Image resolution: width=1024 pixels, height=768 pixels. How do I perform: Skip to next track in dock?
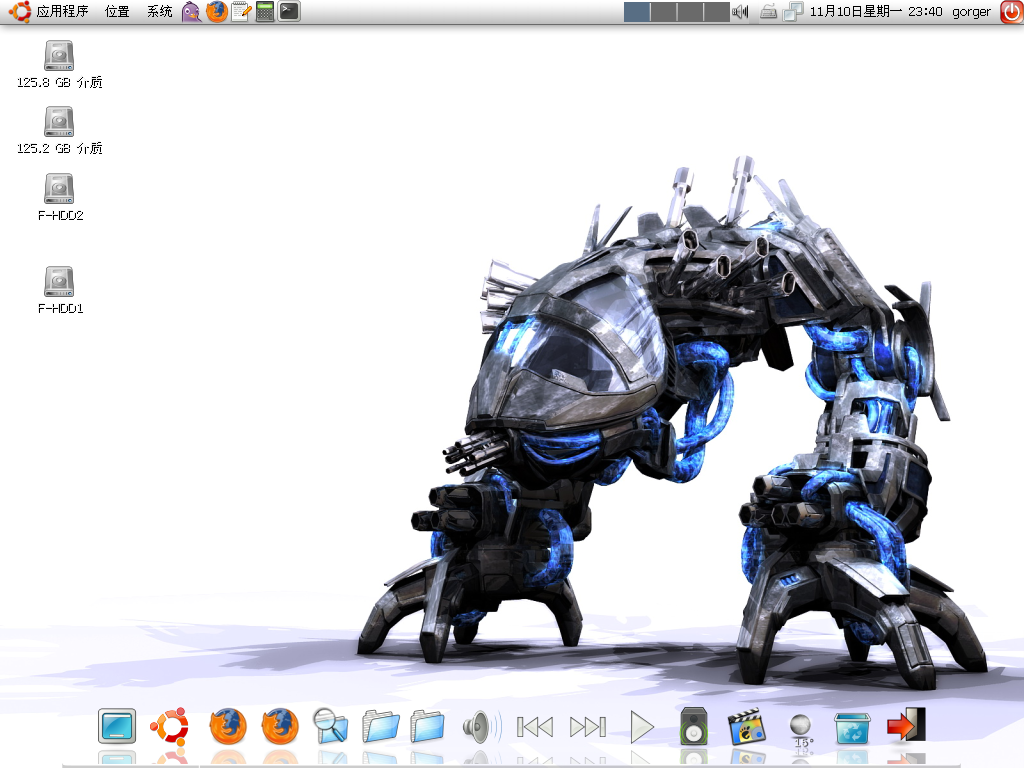pyautogui.click(x=588, y=727)
